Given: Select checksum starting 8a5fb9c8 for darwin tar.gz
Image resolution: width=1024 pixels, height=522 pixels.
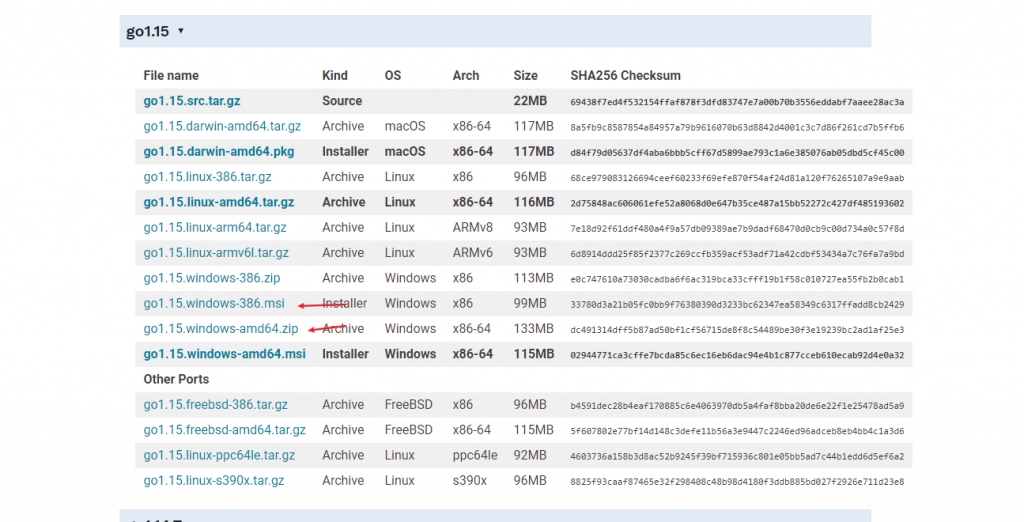Looking at the screenshot, I should coord(737,127).
